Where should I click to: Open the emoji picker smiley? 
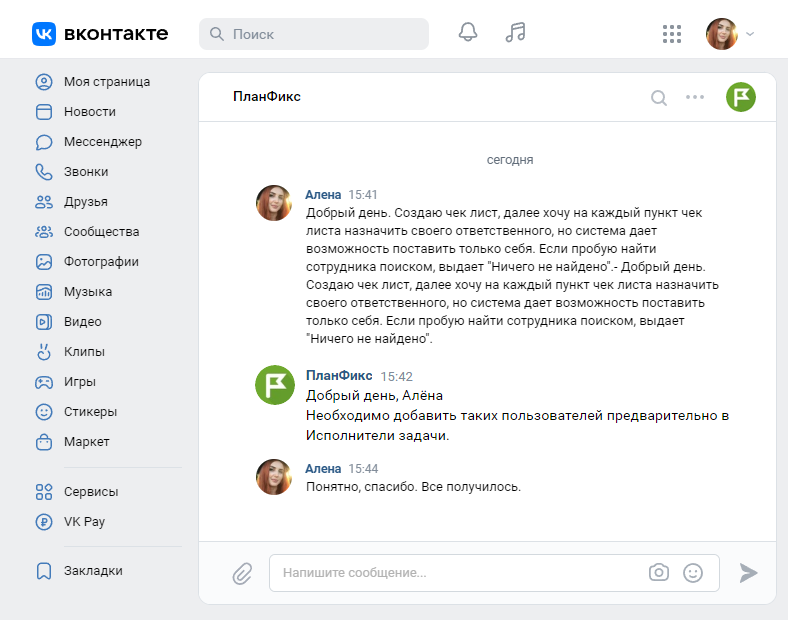pos(693,573)
